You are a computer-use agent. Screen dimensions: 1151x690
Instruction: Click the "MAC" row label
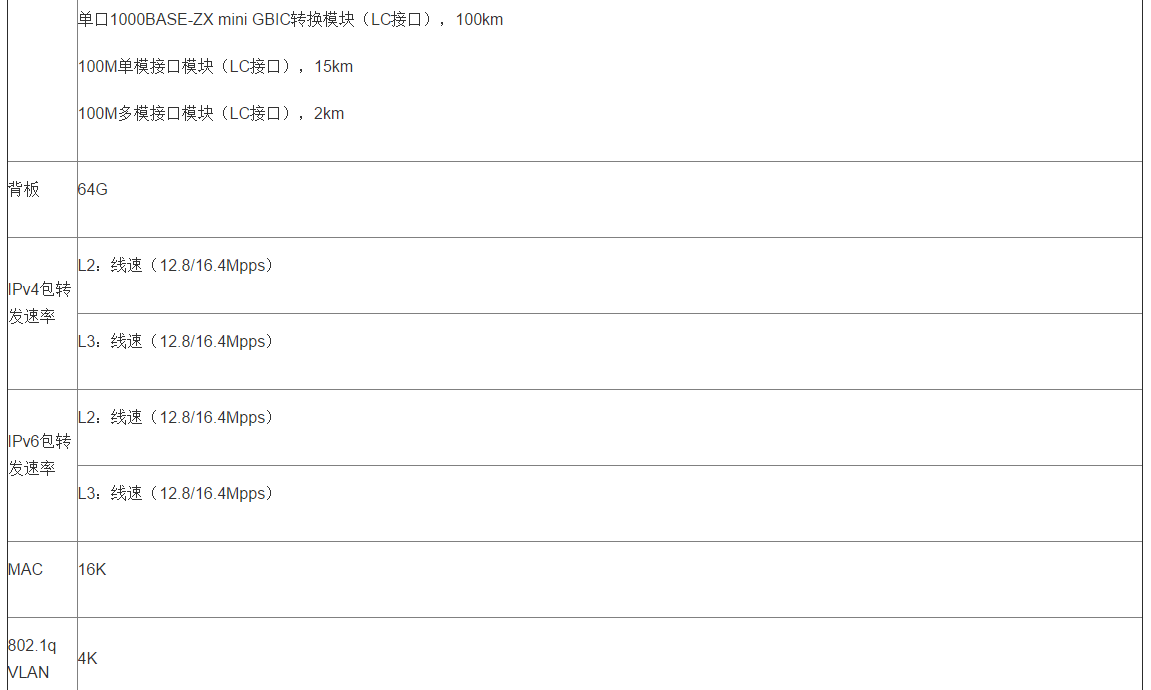tap(25, 570)
